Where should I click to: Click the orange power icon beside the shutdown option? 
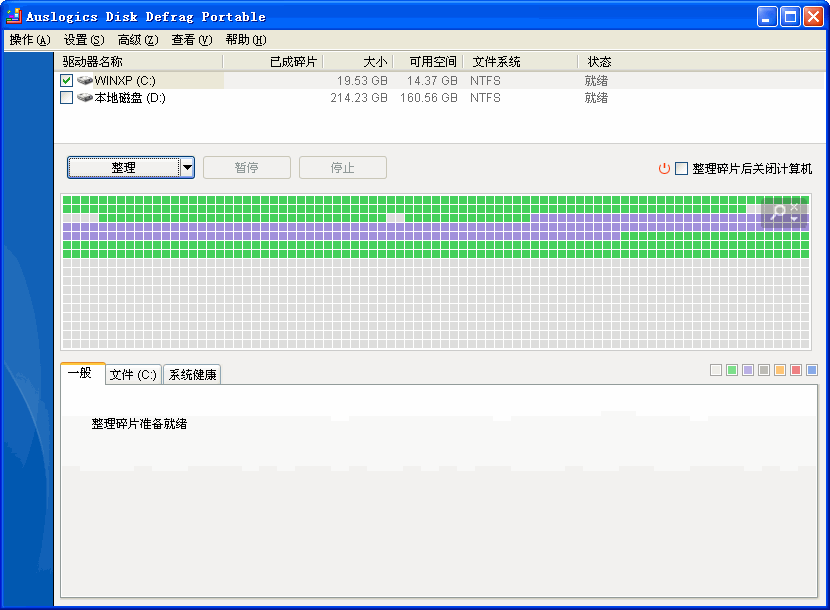pyautogui.click(x=664, y=168)
